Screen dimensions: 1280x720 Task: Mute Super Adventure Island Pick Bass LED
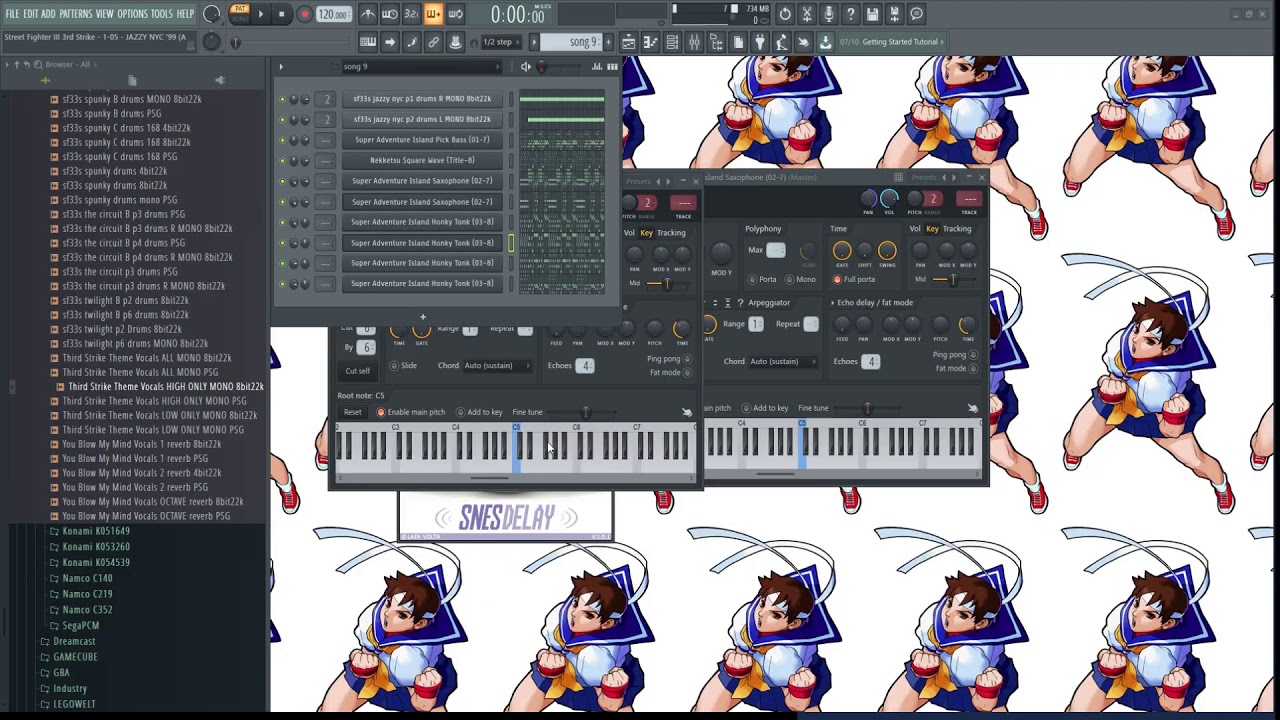pos(282,140)
